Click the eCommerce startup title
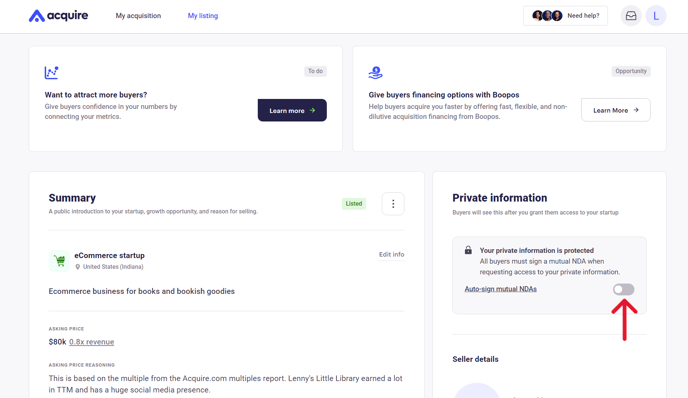This screenshot has width=688, height=398. pos(109,255)
